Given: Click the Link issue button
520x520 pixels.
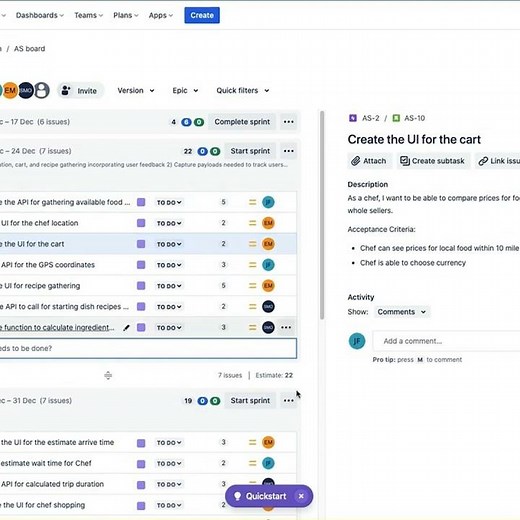Looking at the screenshot, I should tap(498, 161).
